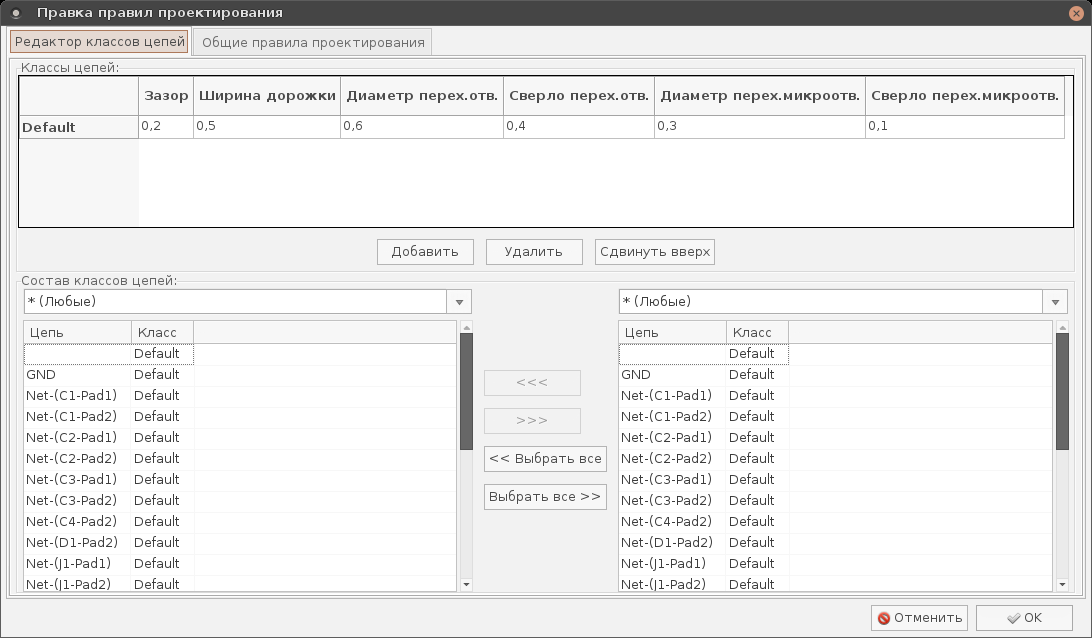Select Net-(C2-Pad1) in left list
This screenshot has width=1092, height=638.
[240, 437]
